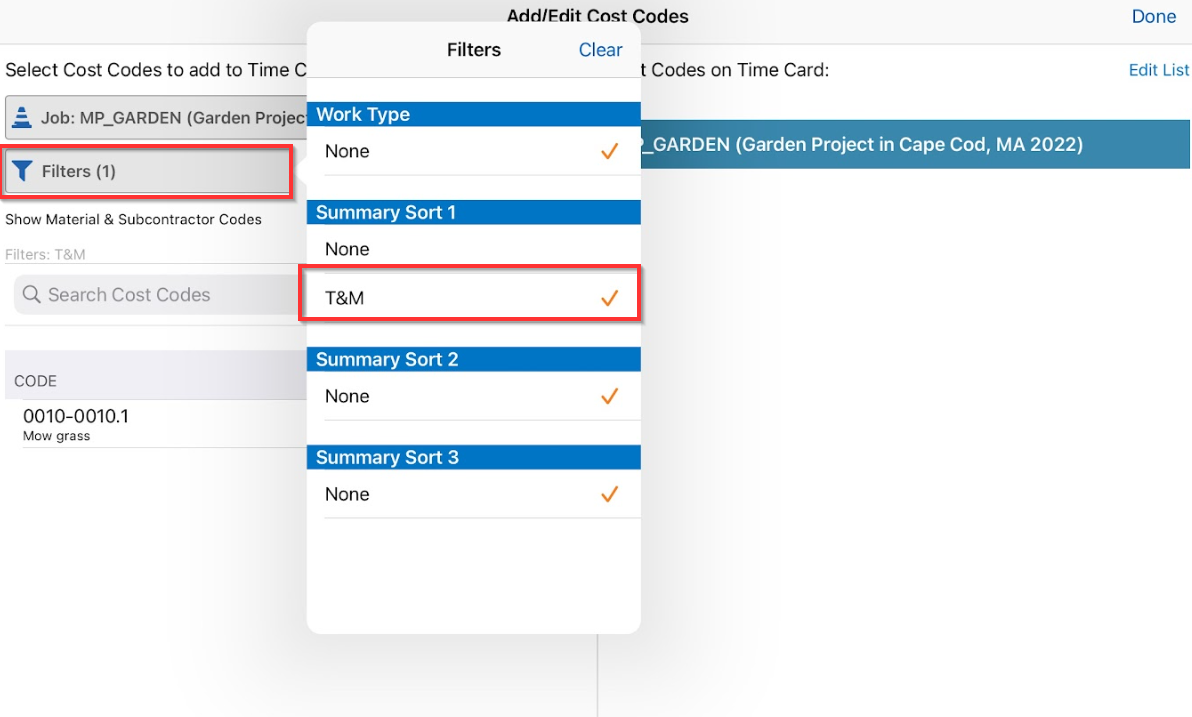
Task: Click the checkmark under Summary Sort 3
Action: tap(609, 494)
